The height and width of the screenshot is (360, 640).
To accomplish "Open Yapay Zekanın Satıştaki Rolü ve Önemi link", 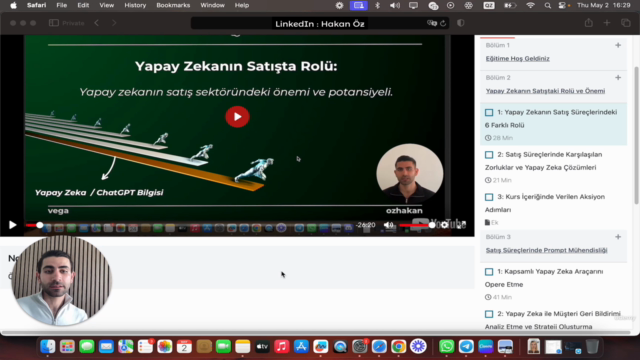I will (x=545, y=91).
